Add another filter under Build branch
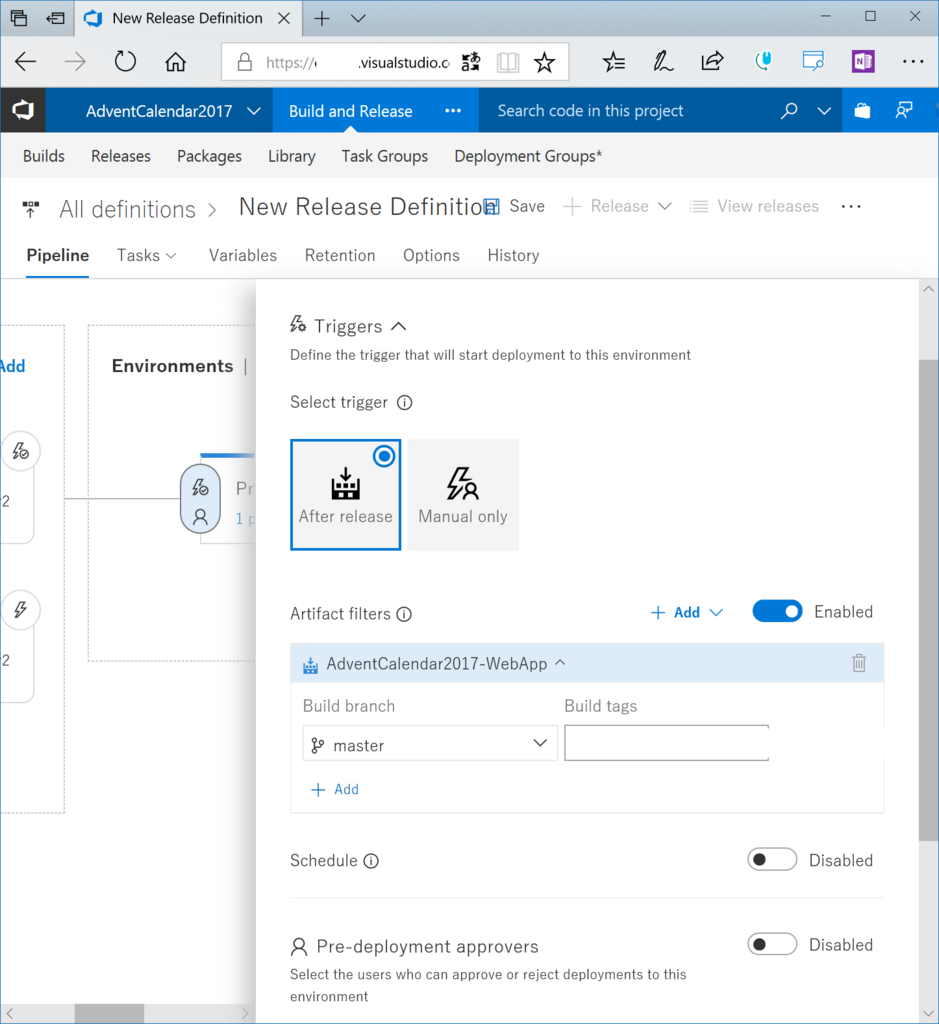Screen dimensions: 939x1024 335,790
